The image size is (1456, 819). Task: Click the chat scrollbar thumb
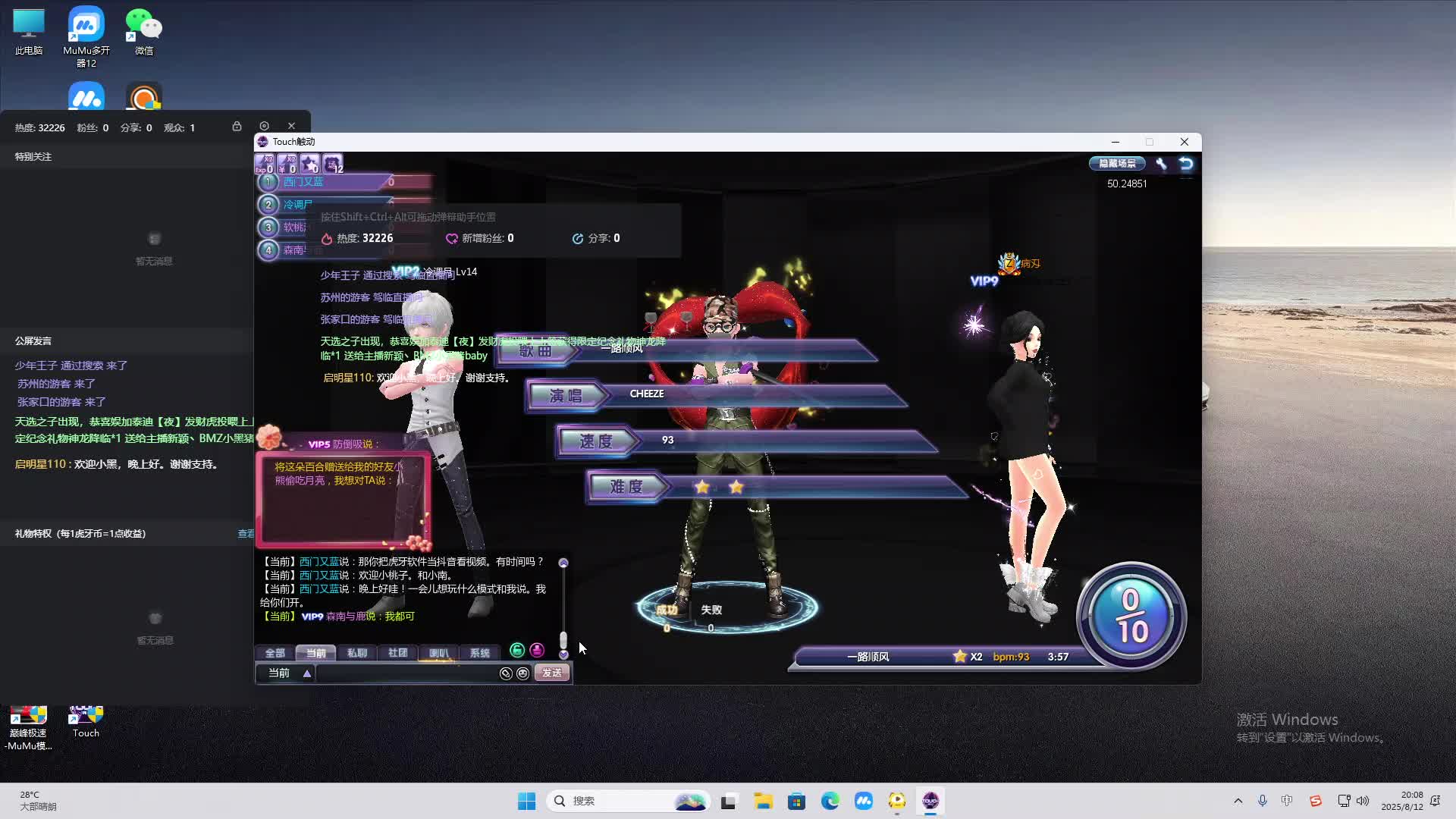coord(563,641)
